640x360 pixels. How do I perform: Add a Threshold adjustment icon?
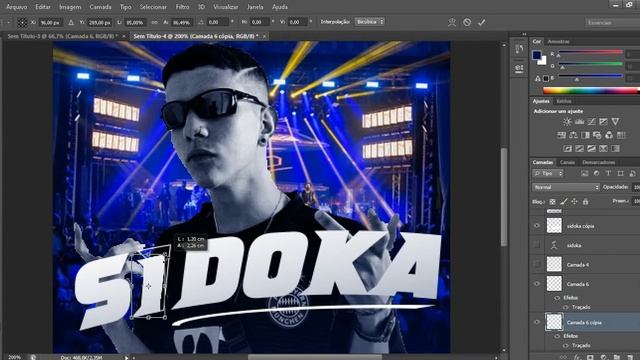[x=591, y=149]
